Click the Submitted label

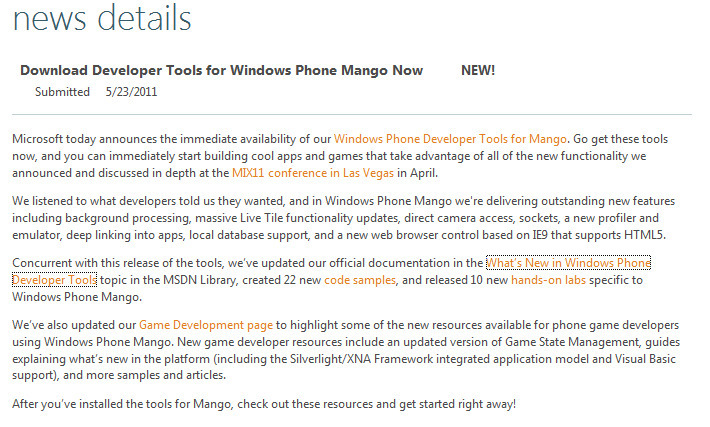(62, 92)
